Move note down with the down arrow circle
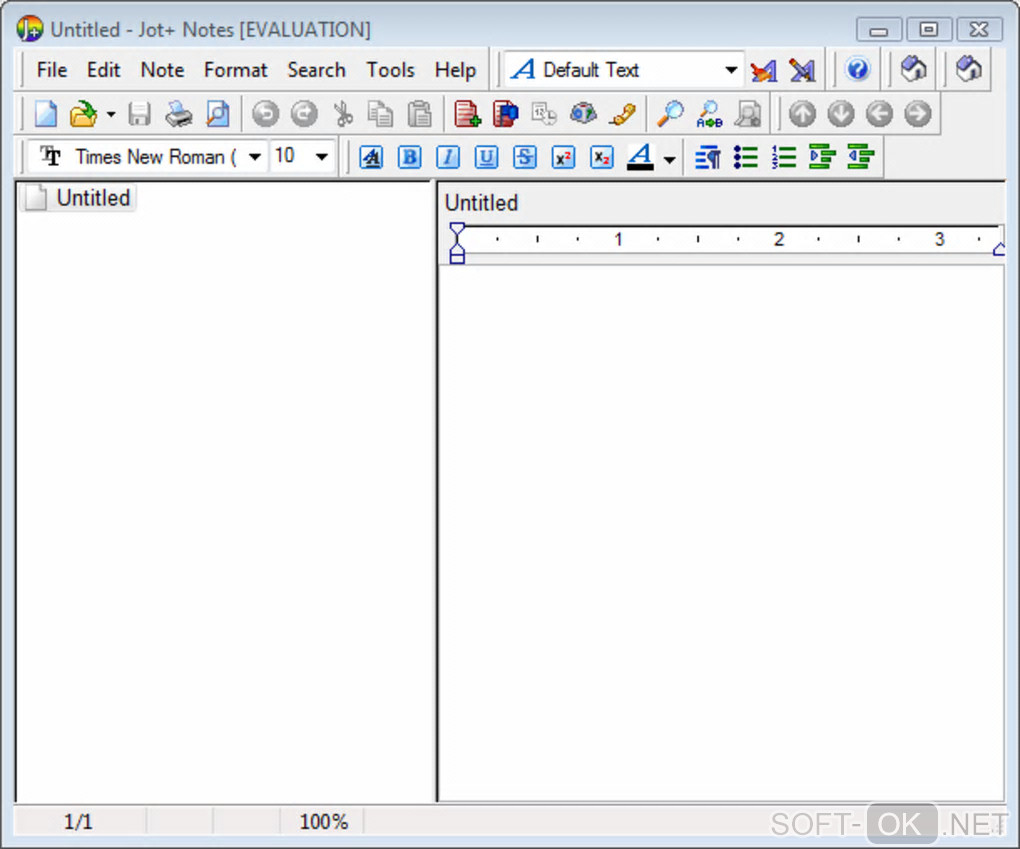 [841, 115]
